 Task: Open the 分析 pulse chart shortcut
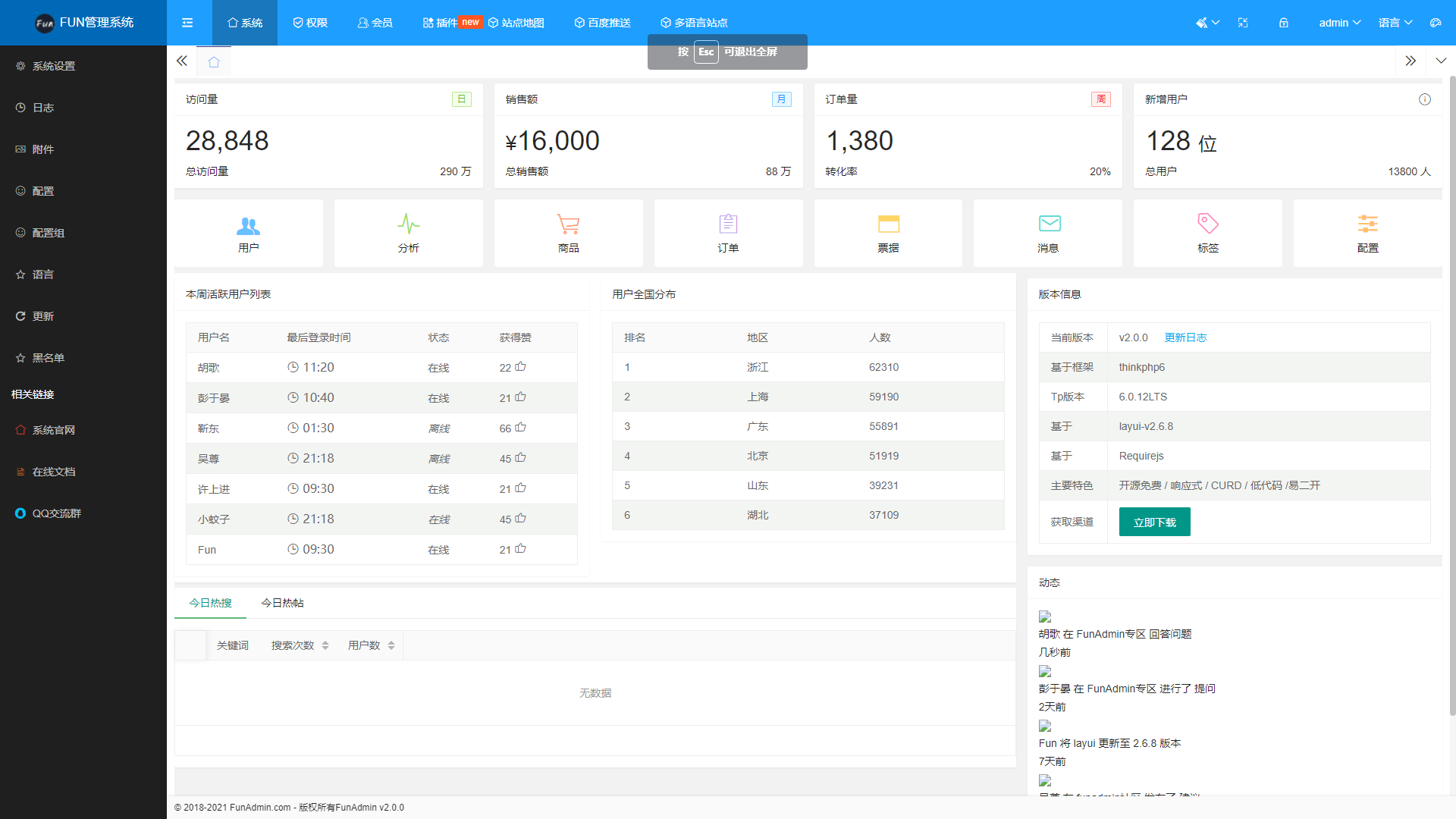tap(408, 224)
